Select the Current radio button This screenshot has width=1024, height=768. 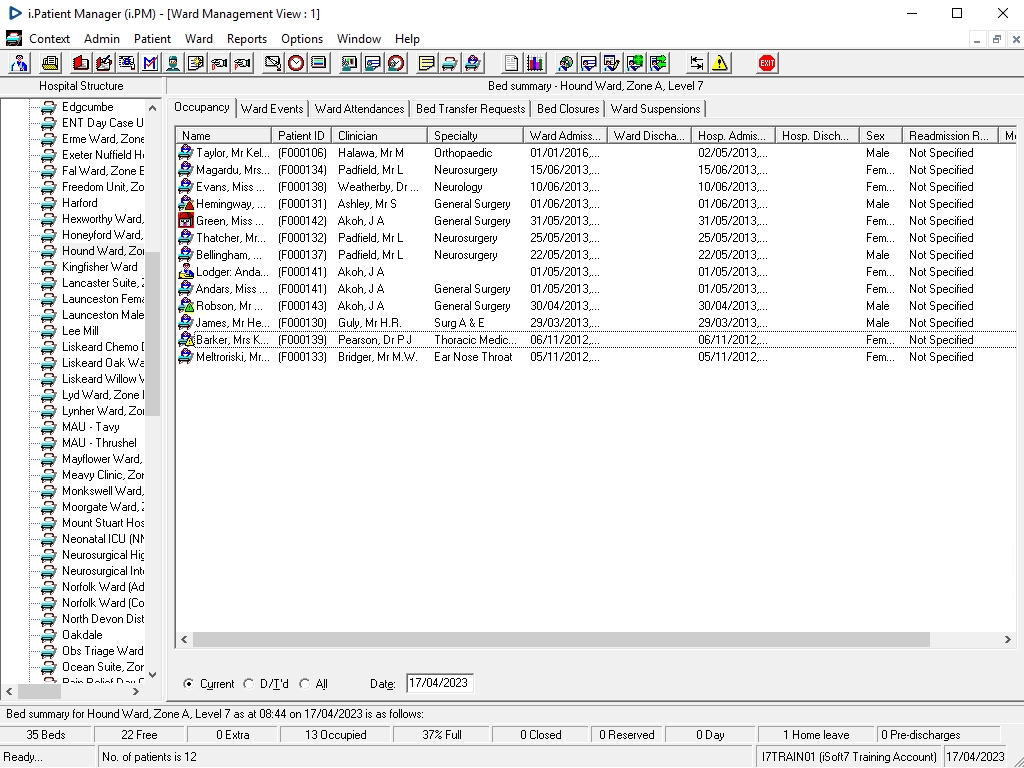pos(189,684)
